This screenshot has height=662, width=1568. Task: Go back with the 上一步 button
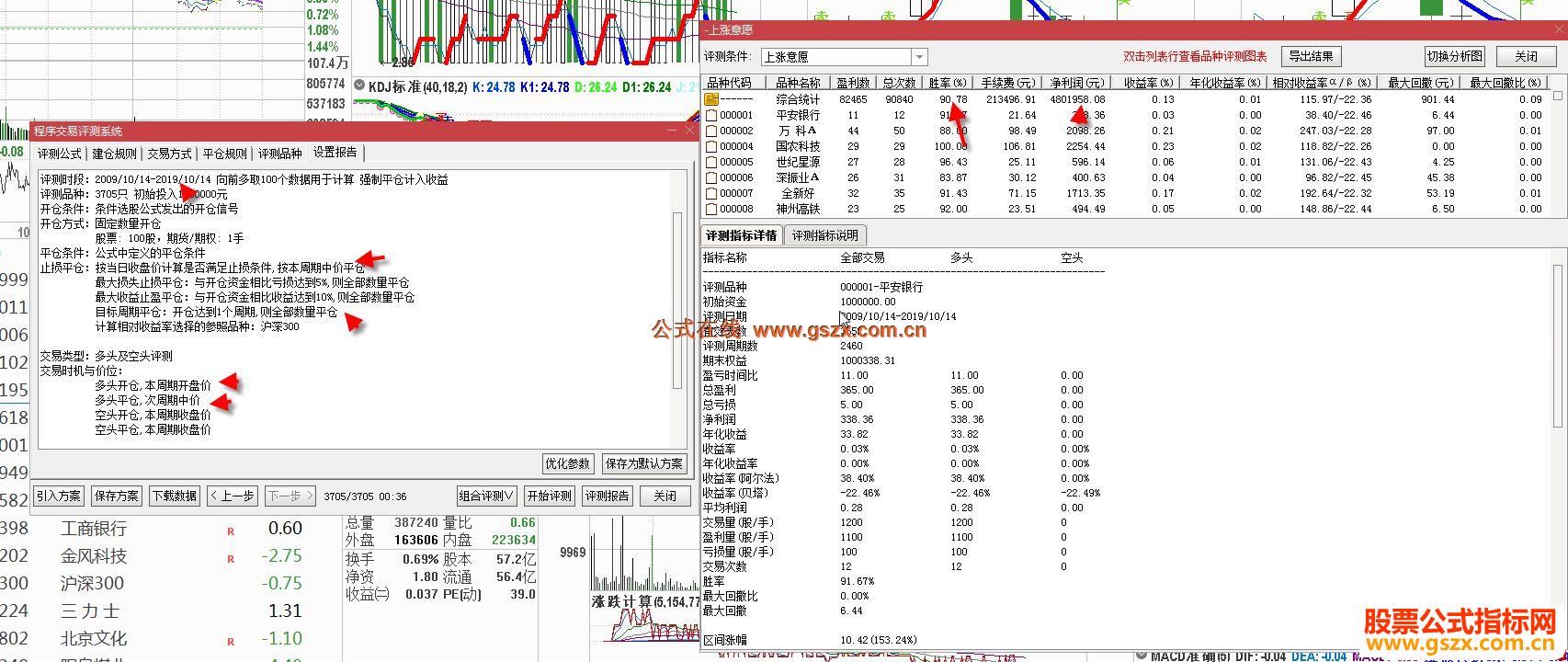pos(233,496)
